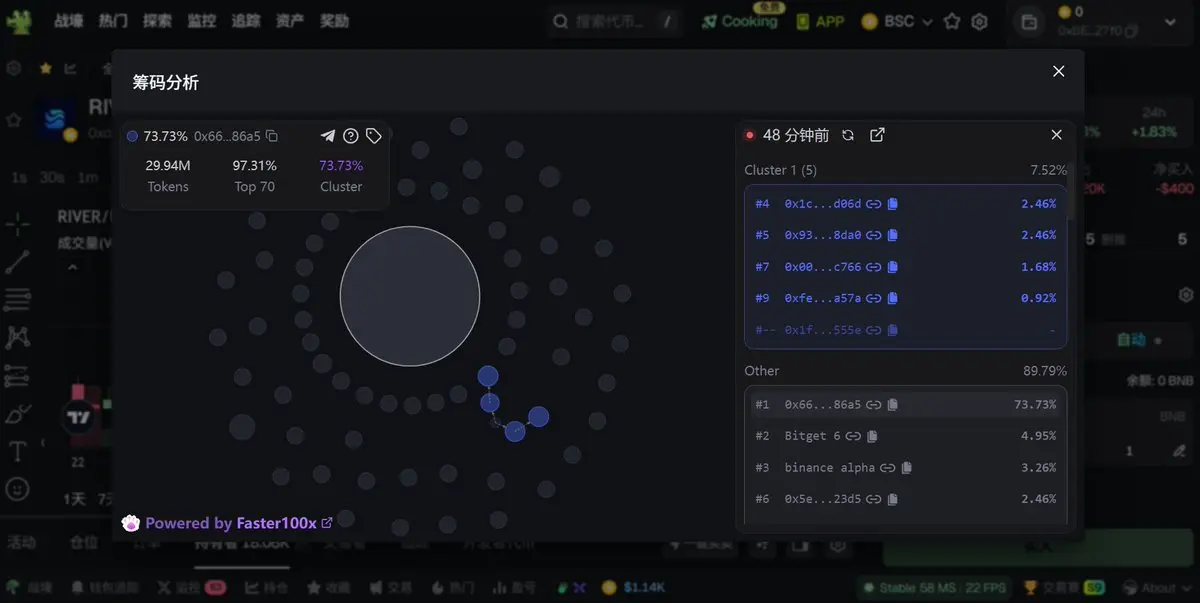The width and height of the screenshot is (1200, 603).
Task: Expand the BSC chain dropdown
Action: pos(897,21)
